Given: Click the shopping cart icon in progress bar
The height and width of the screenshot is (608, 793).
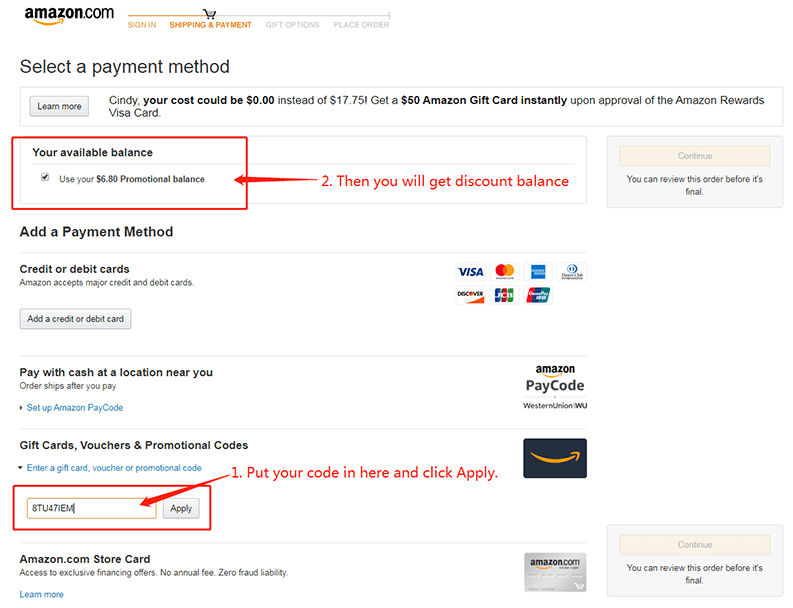Looking at the screenshot, I should pyautogui.click(x=209, y=14).
